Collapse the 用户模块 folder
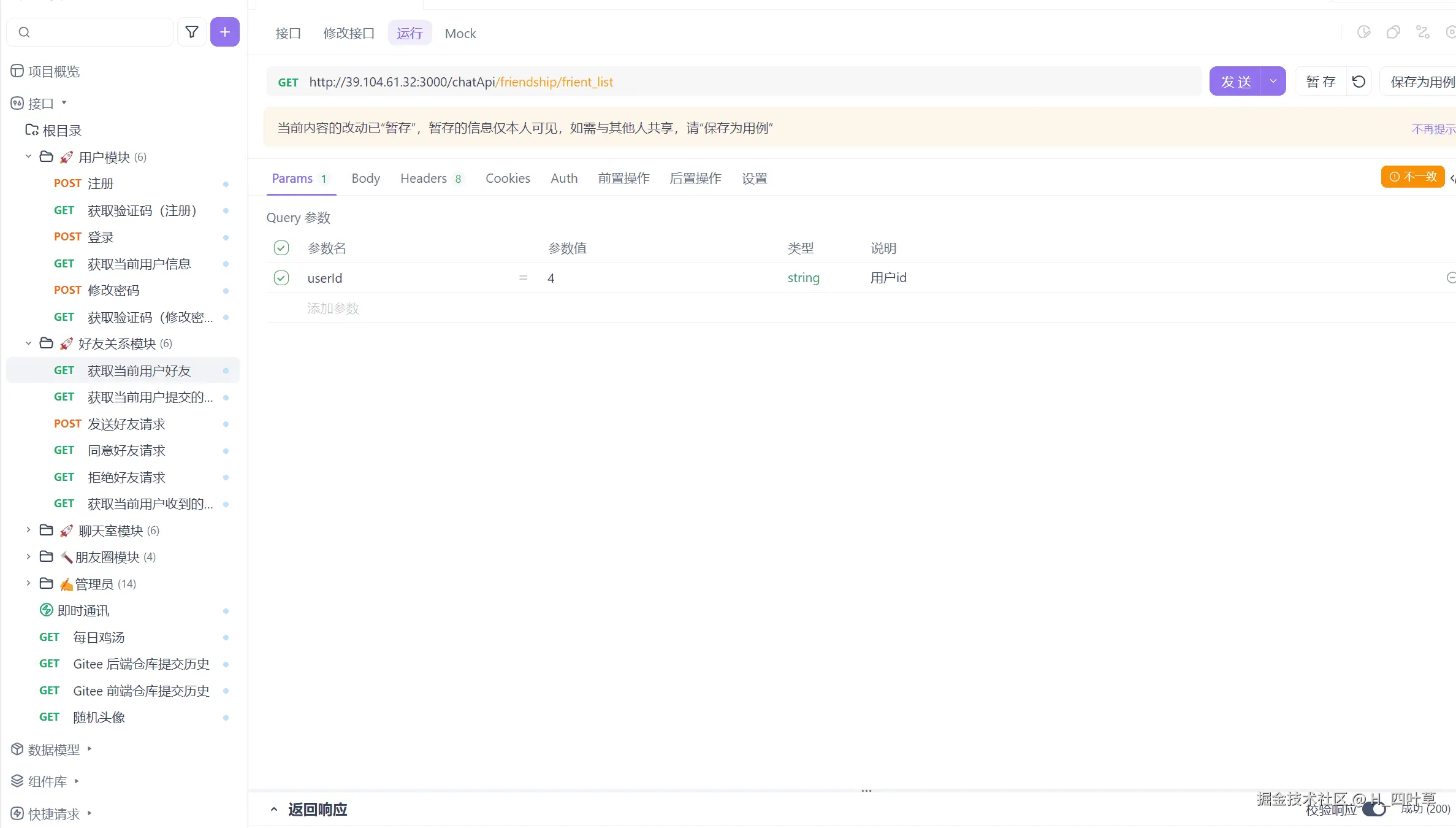The width and height of the screenshot is (1456, 828). [x=28, y=156]
